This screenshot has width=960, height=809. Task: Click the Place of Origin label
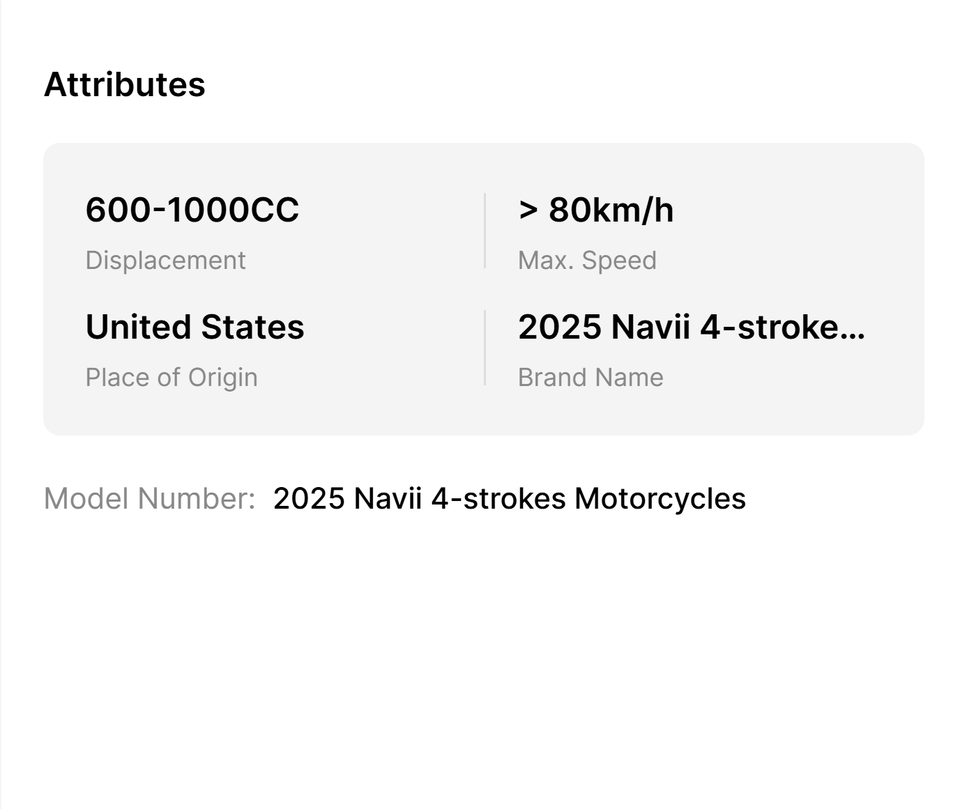coord(171,378)
